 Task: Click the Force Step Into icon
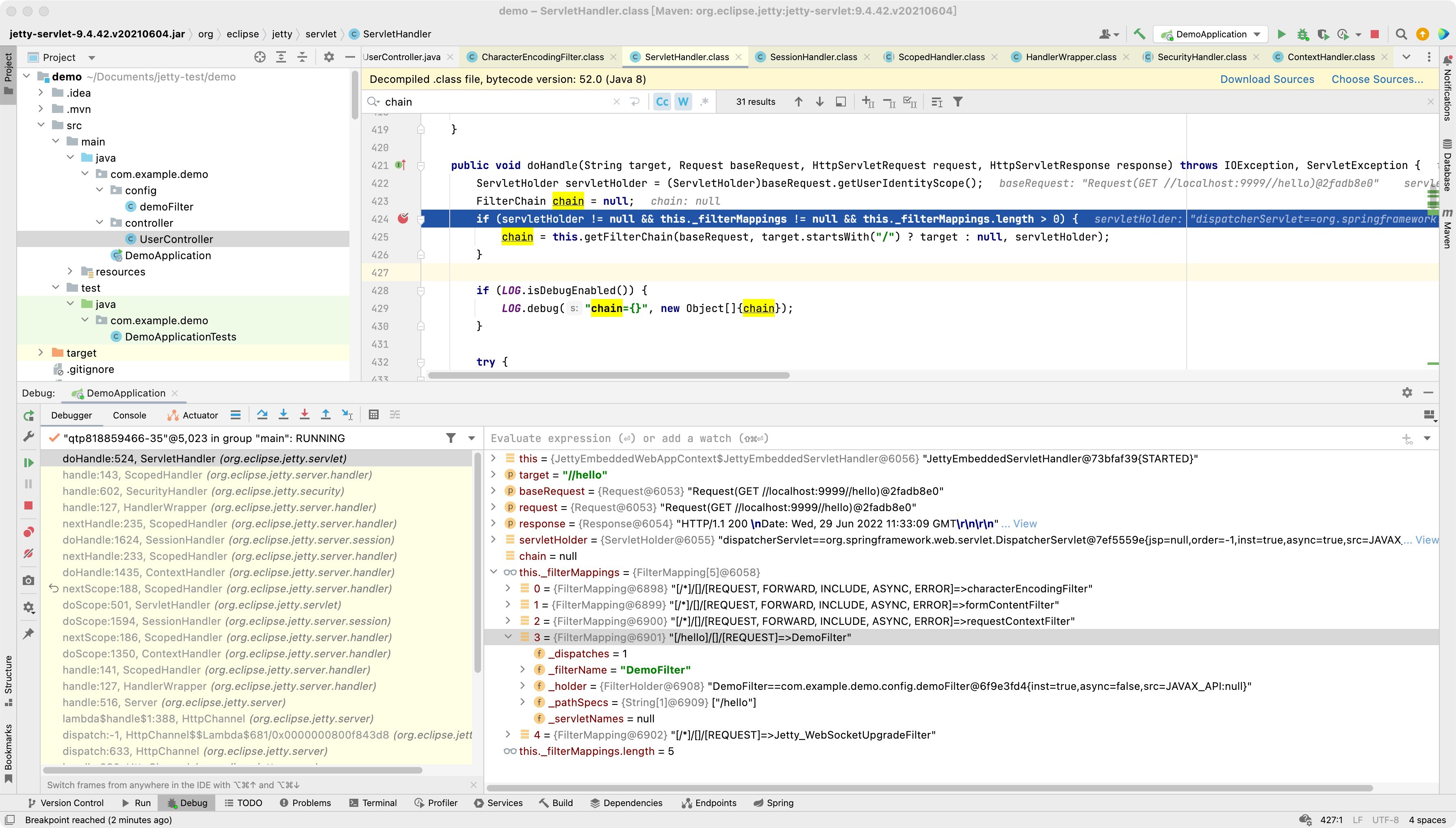[305, 414]
